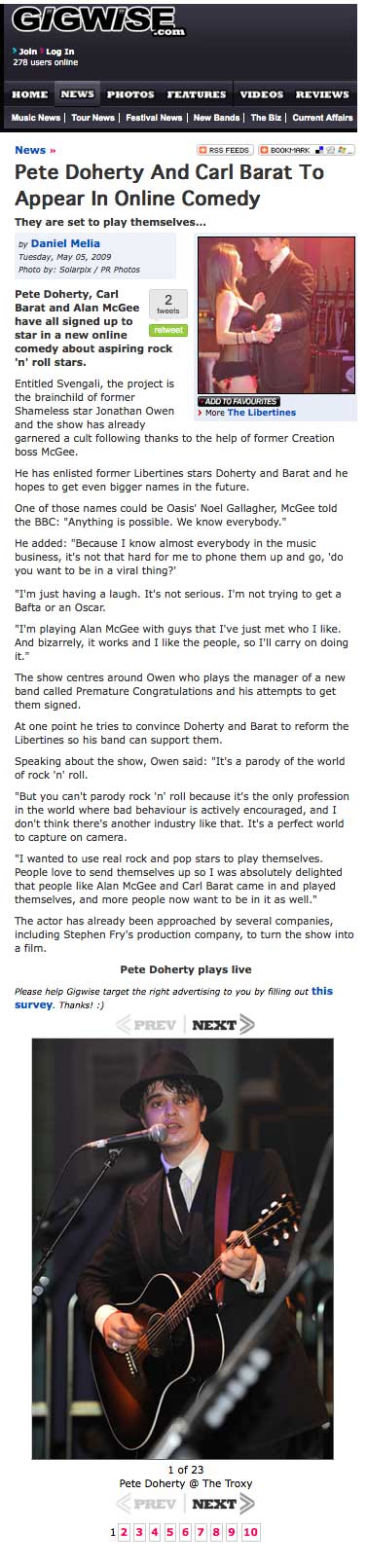
Task: Jump to gallery page 5
Action: [x=169, y=1532]
